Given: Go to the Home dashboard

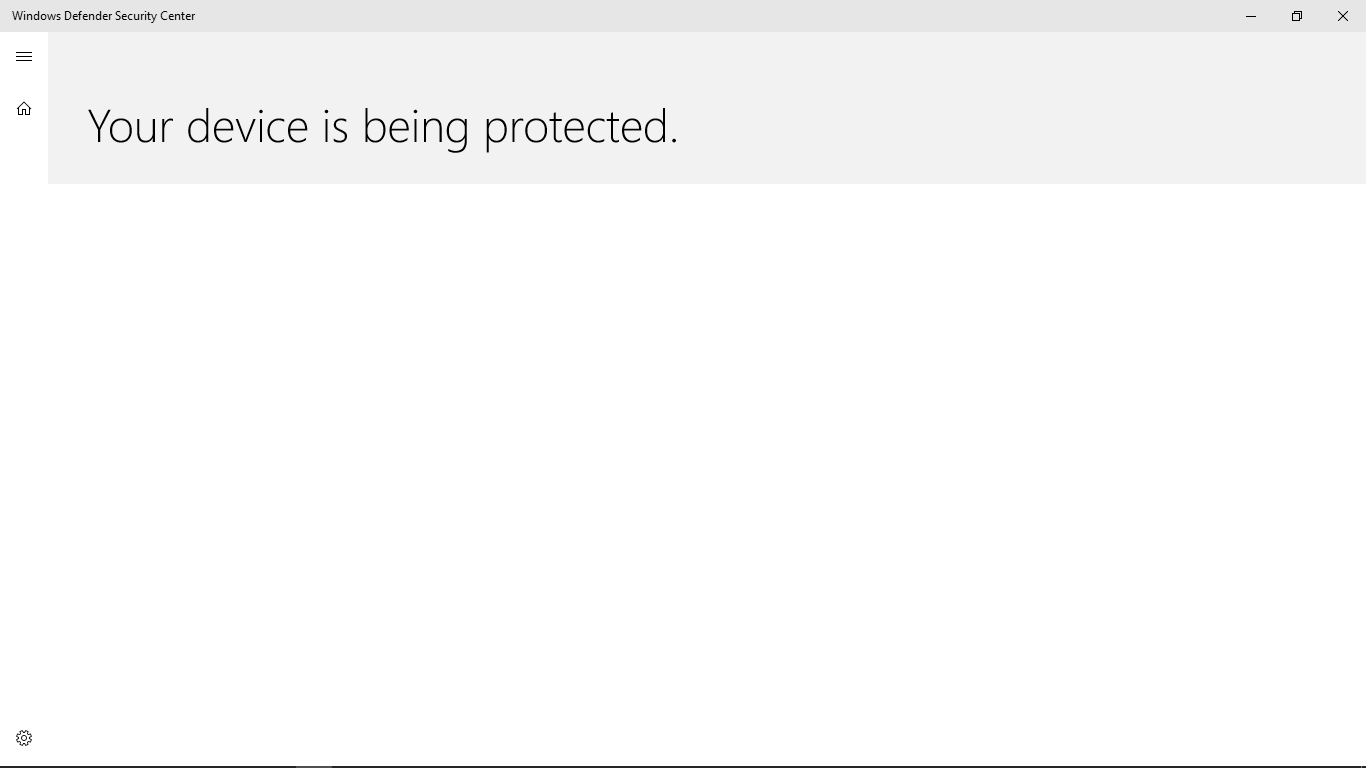Looking at the screenshot, I should 24,109.
